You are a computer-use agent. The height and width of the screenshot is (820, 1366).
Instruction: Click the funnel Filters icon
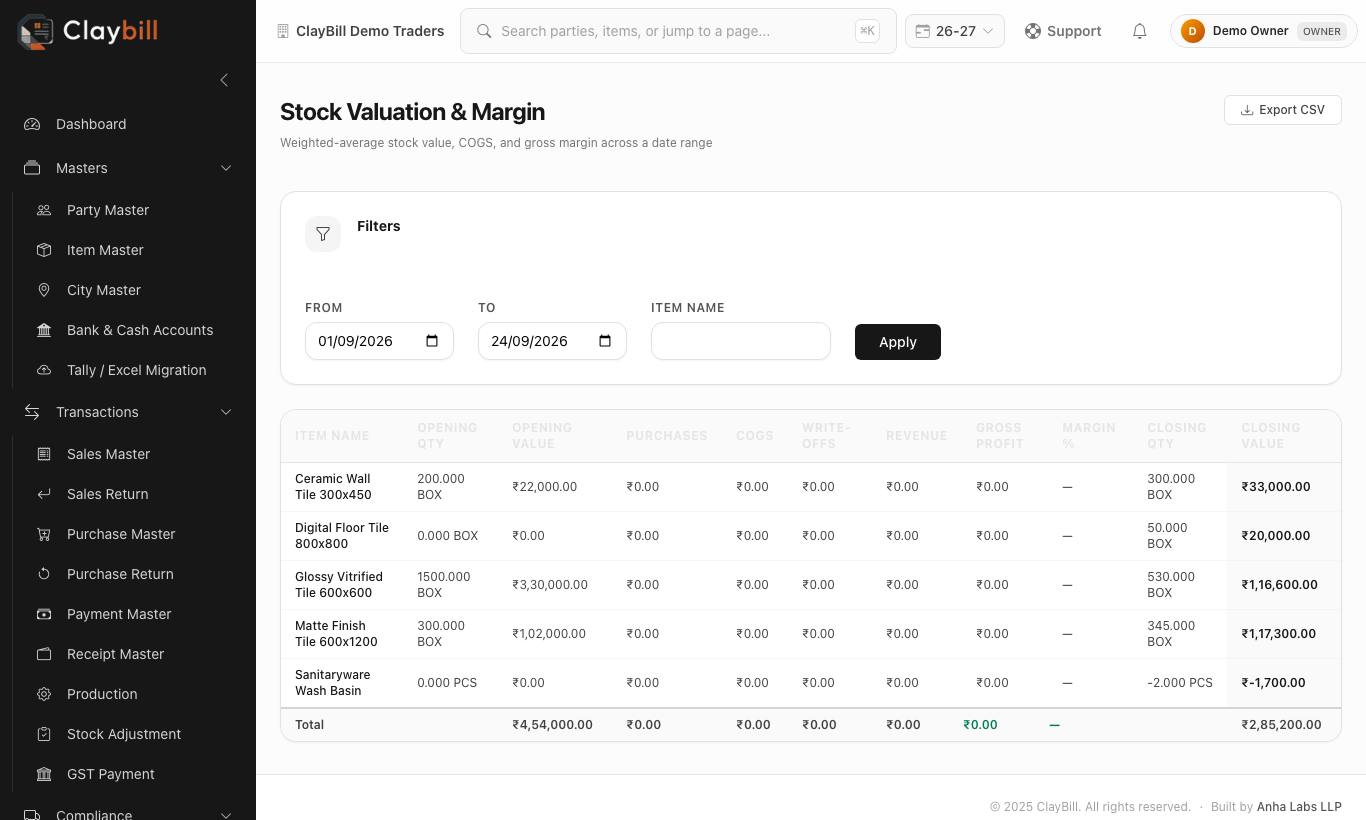323,234
